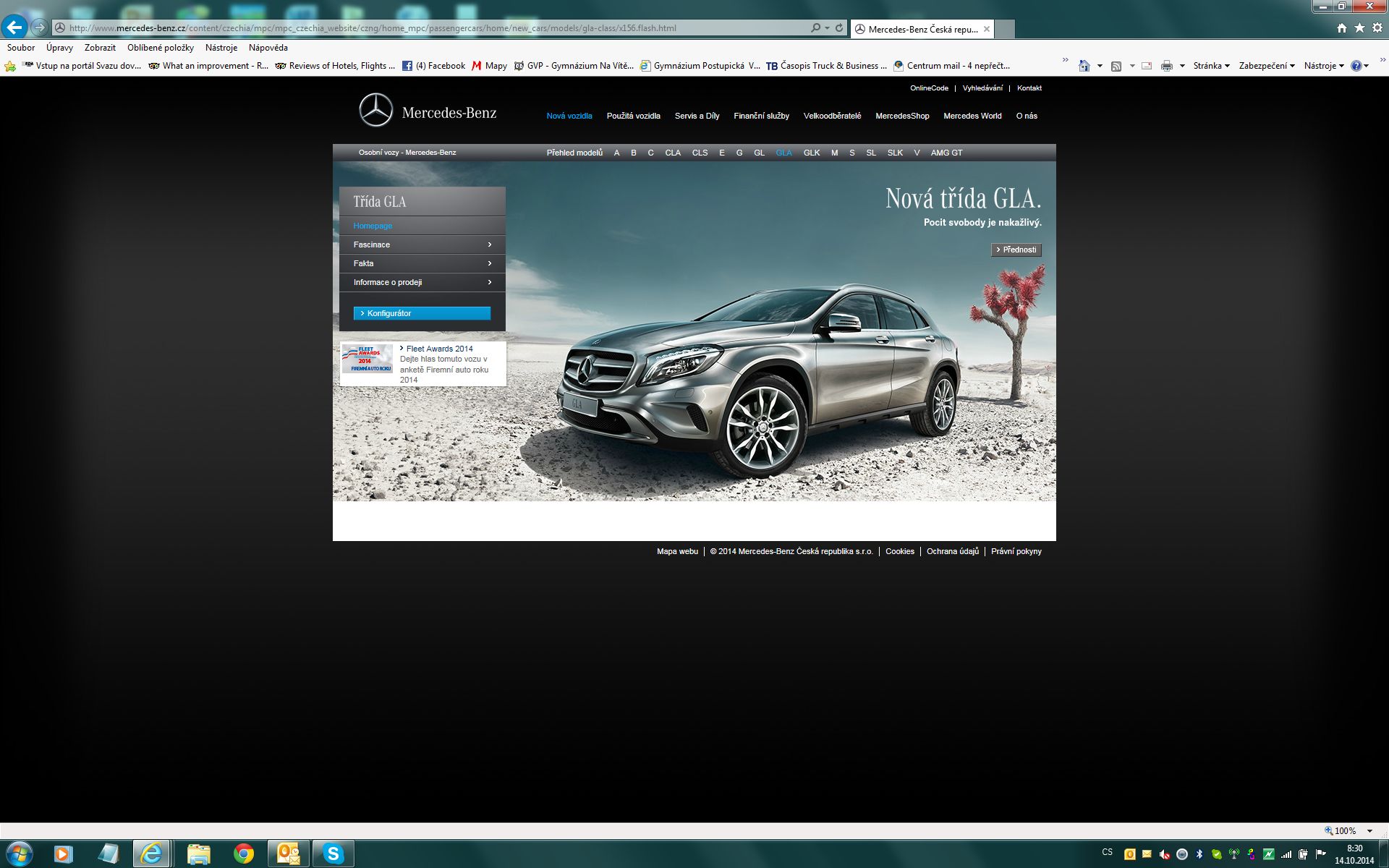
Task: Open the MercedesShop link
Action: (x=902, y=116)
